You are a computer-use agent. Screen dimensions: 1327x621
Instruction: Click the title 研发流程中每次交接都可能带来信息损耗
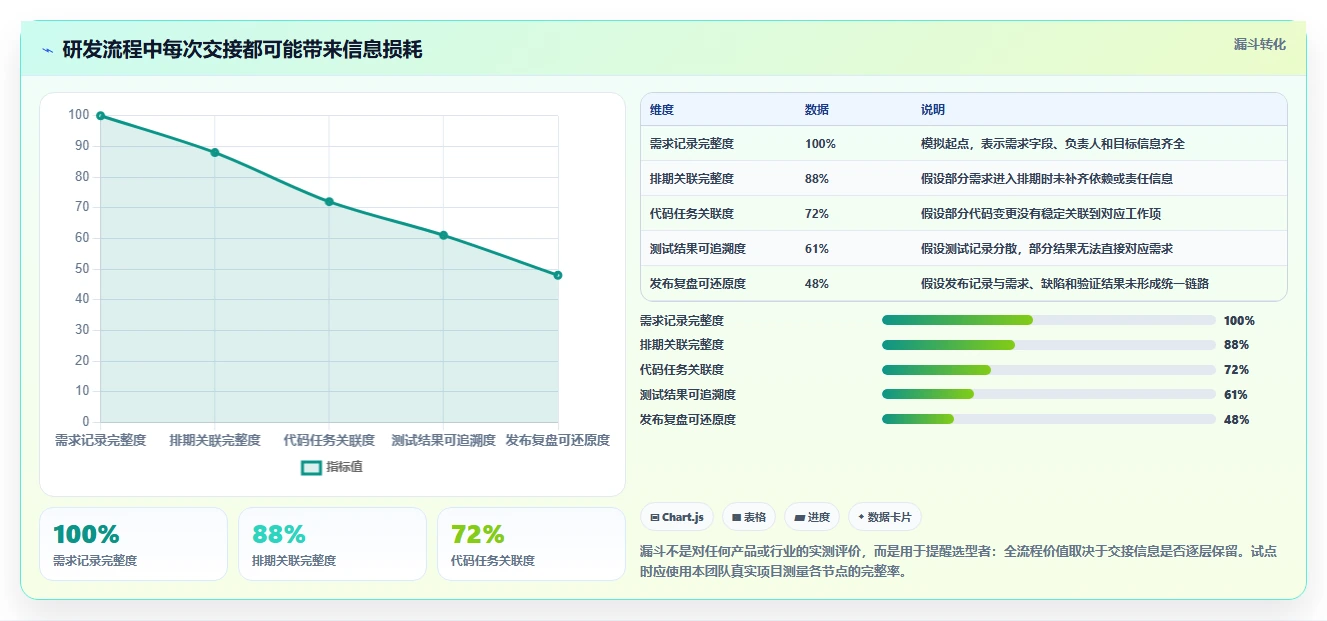(242, 50)
